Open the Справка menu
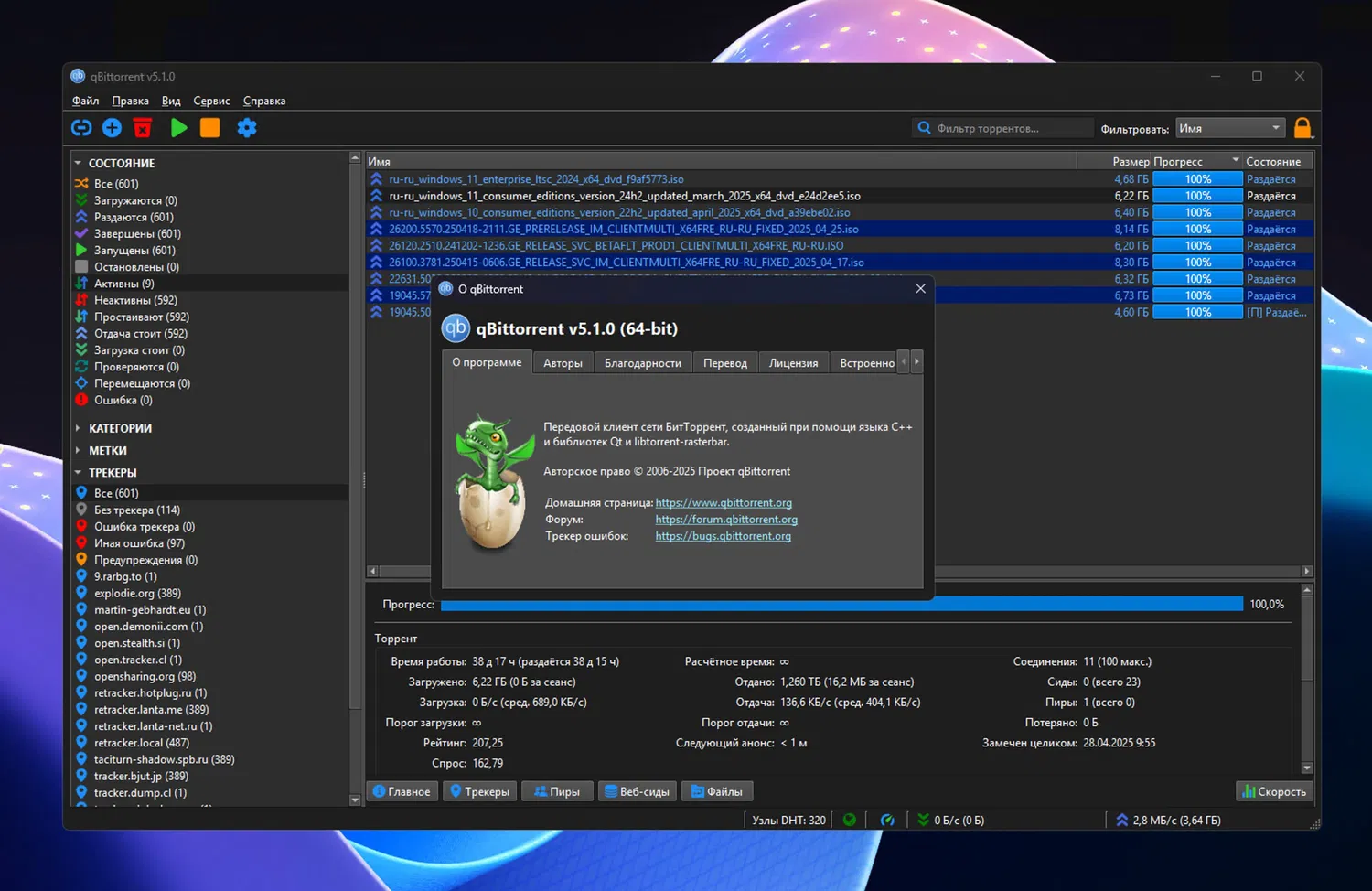 click(x=264, y=101)
